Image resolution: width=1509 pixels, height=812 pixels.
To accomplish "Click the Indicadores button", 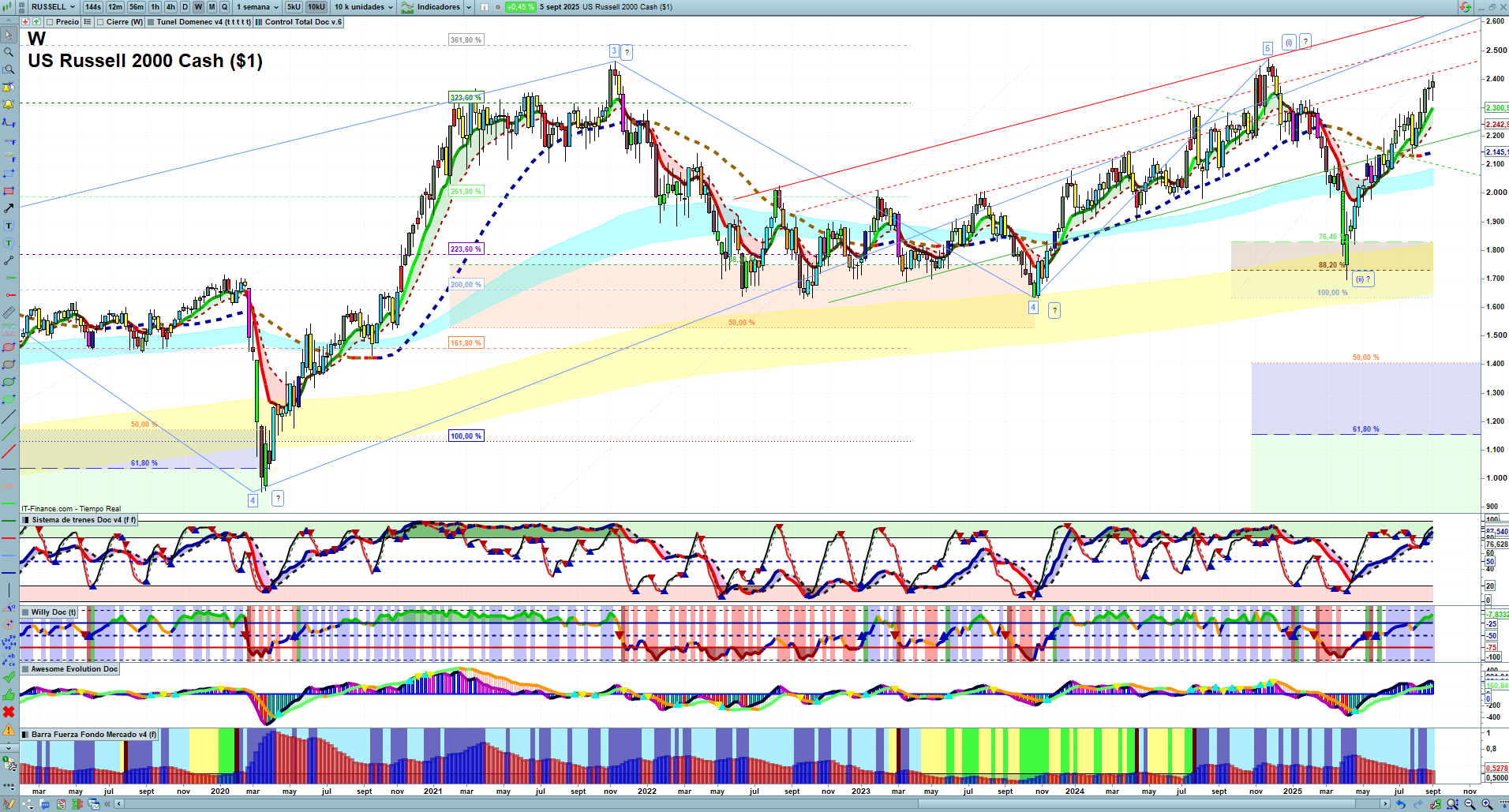I will click(x=431, y=7).
